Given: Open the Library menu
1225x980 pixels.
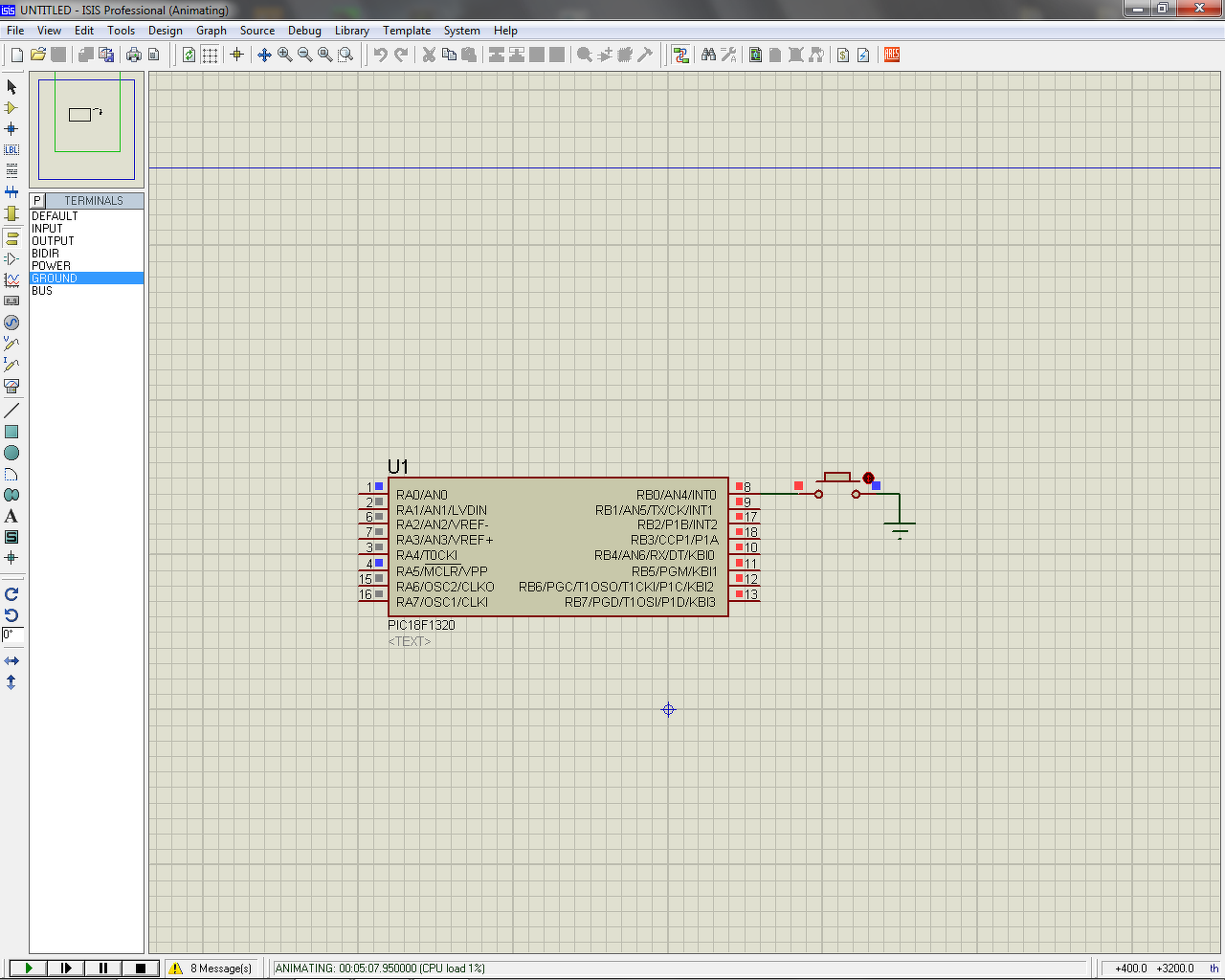Looking at the screenshot, I should pos(351,31).
